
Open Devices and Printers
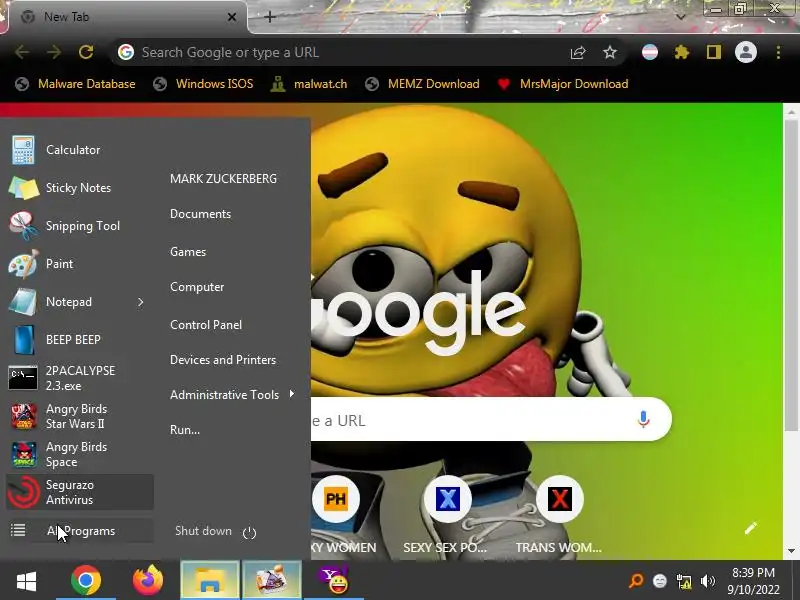pos(223,360)
